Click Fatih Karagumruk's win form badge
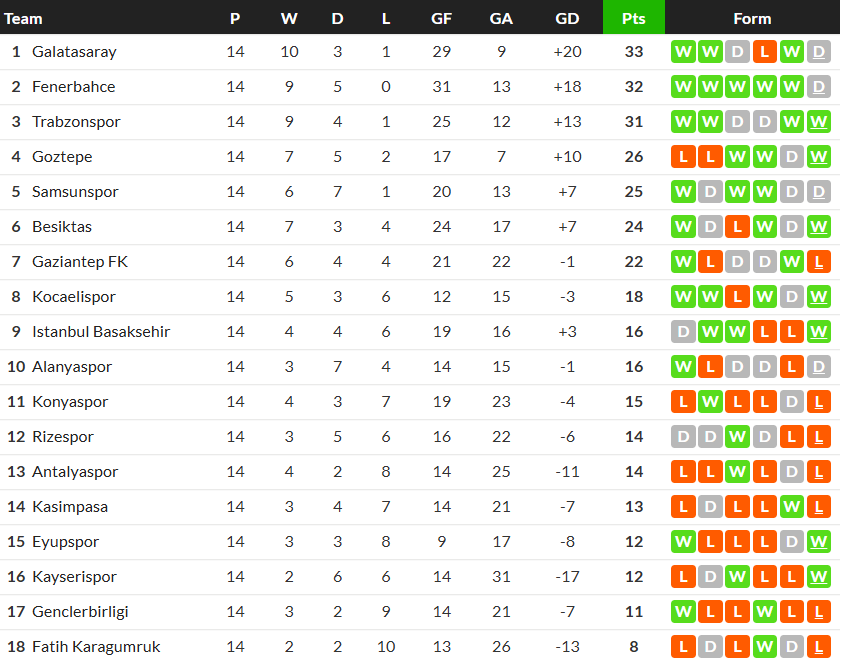Screen dimensions: 841x665 point(765,647)
